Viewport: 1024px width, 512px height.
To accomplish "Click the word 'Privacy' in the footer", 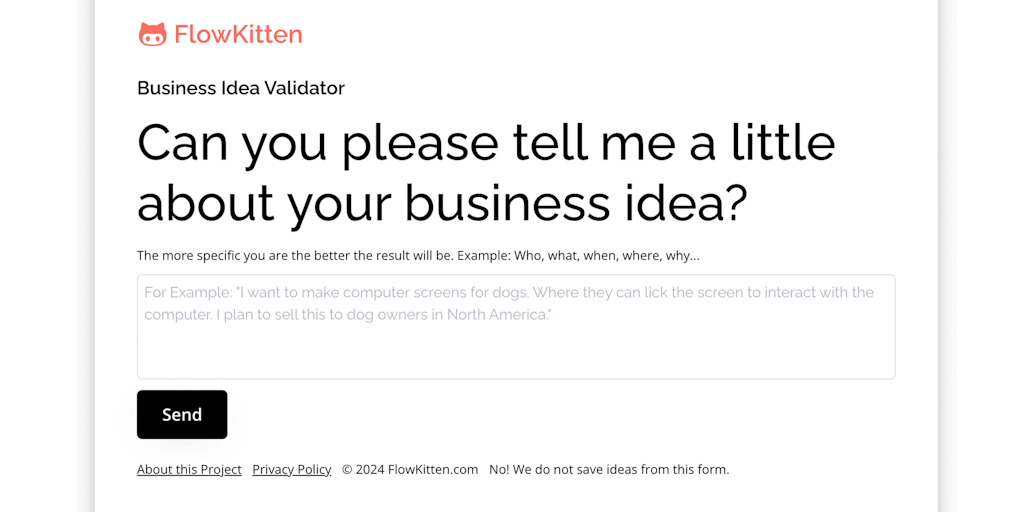I will pyautogui.click(x=273, y=469).
